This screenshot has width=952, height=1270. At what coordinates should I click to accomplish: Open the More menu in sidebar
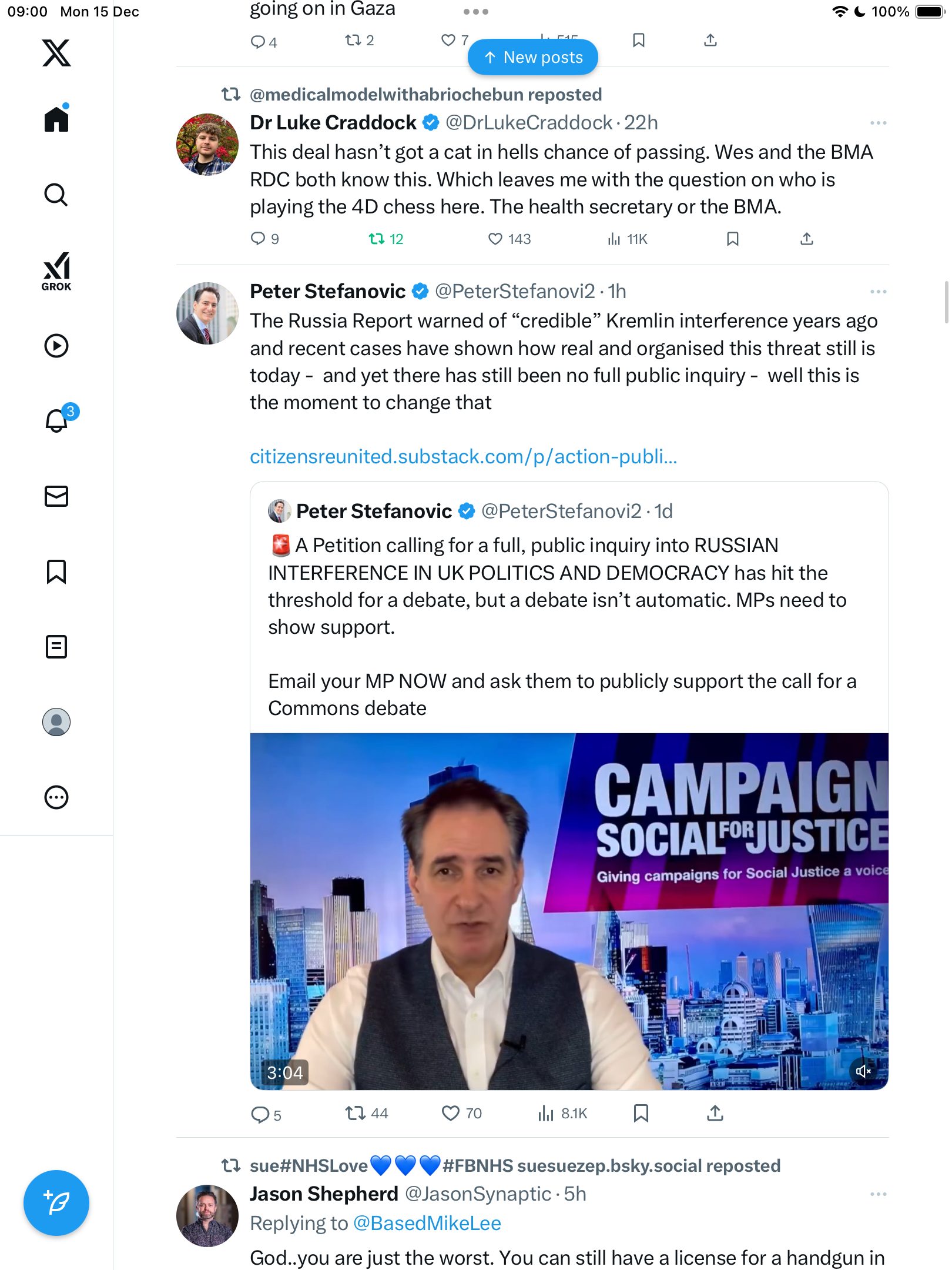tap(56, 797)
